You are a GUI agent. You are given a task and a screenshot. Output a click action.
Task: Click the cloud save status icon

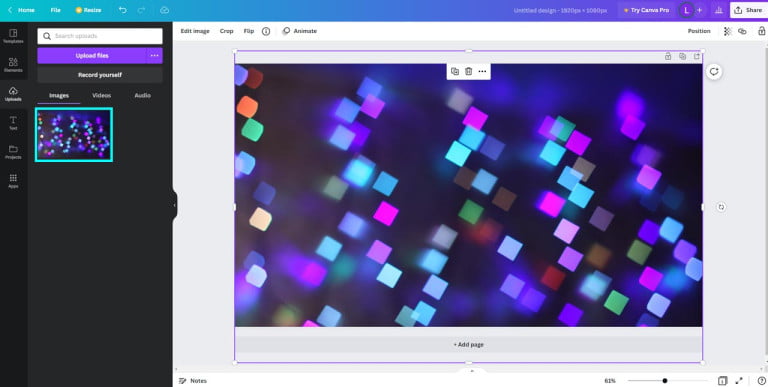(x=165, y=10)
